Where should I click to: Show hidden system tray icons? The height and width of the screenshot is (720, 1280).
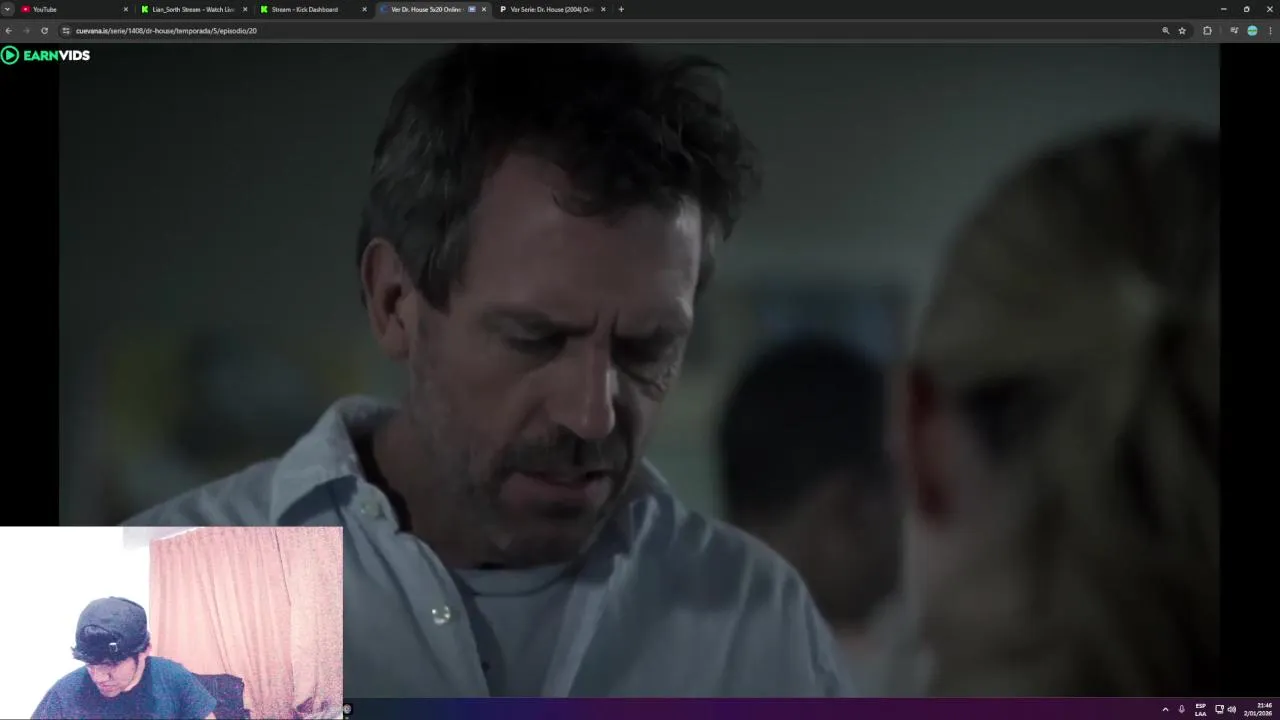(1165, 709)
